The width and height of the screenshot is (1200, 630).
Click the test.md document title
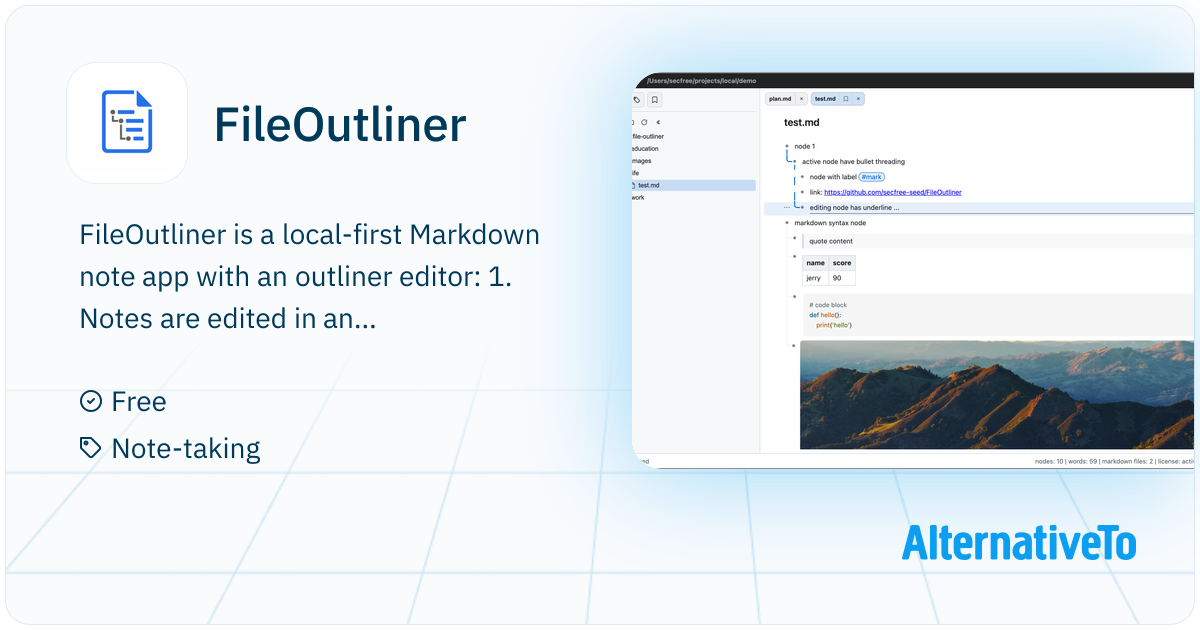pos(802,123)
